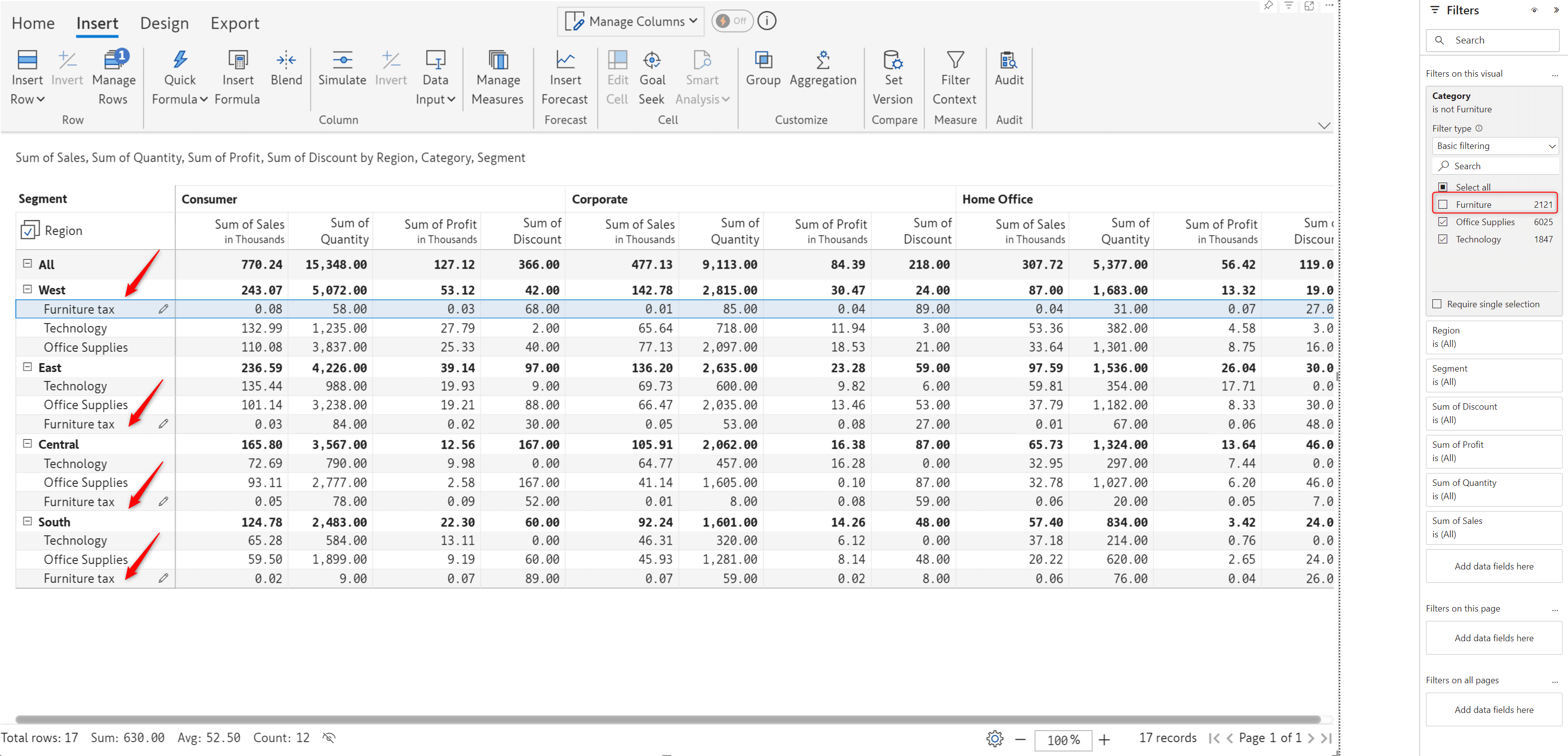
Task: Click zoom in plus icon
Action: click(x=1104, y=740)
